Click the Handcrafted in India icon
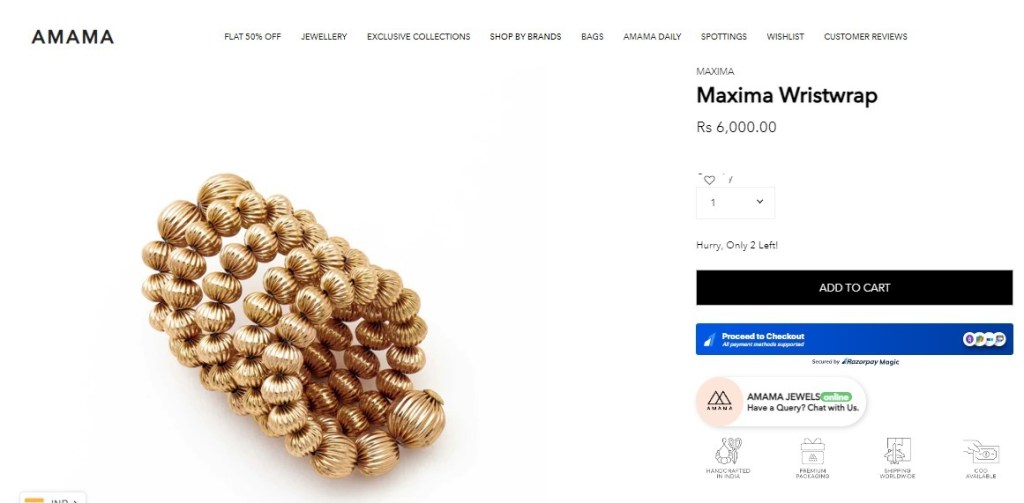Viewport: 1024px width, 503px height. (728, 451)
